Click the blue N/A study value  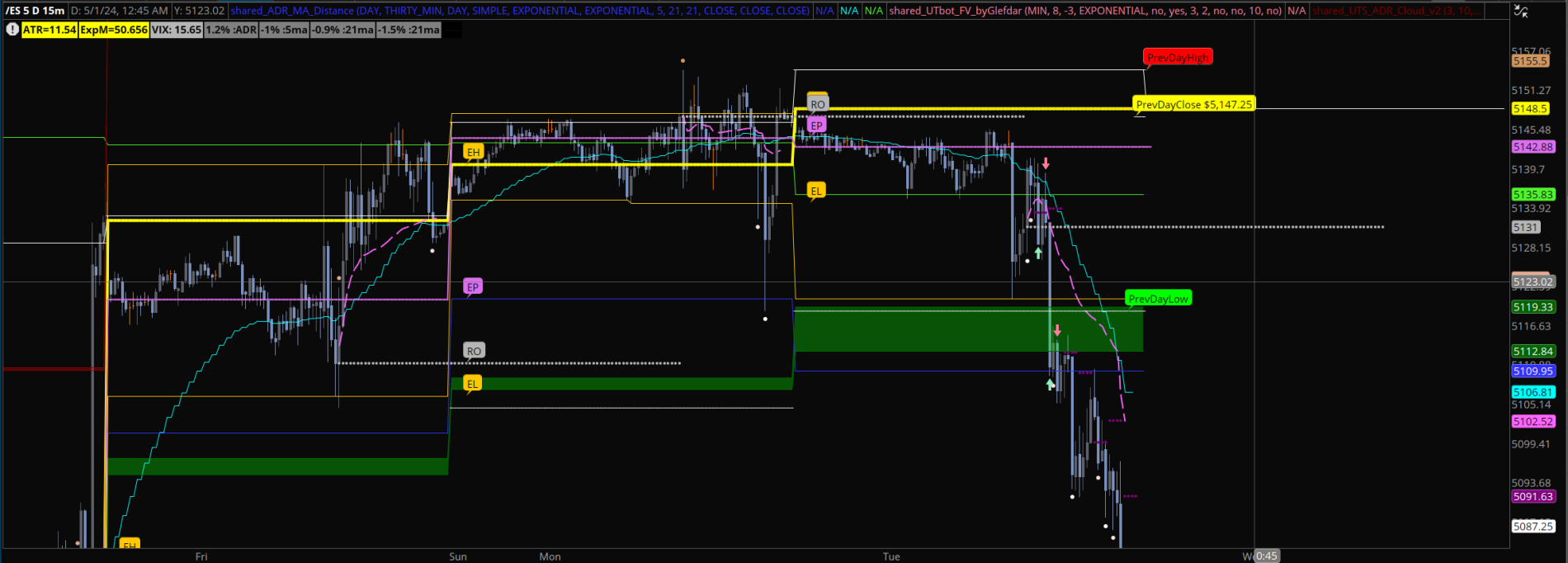(824, 11)
